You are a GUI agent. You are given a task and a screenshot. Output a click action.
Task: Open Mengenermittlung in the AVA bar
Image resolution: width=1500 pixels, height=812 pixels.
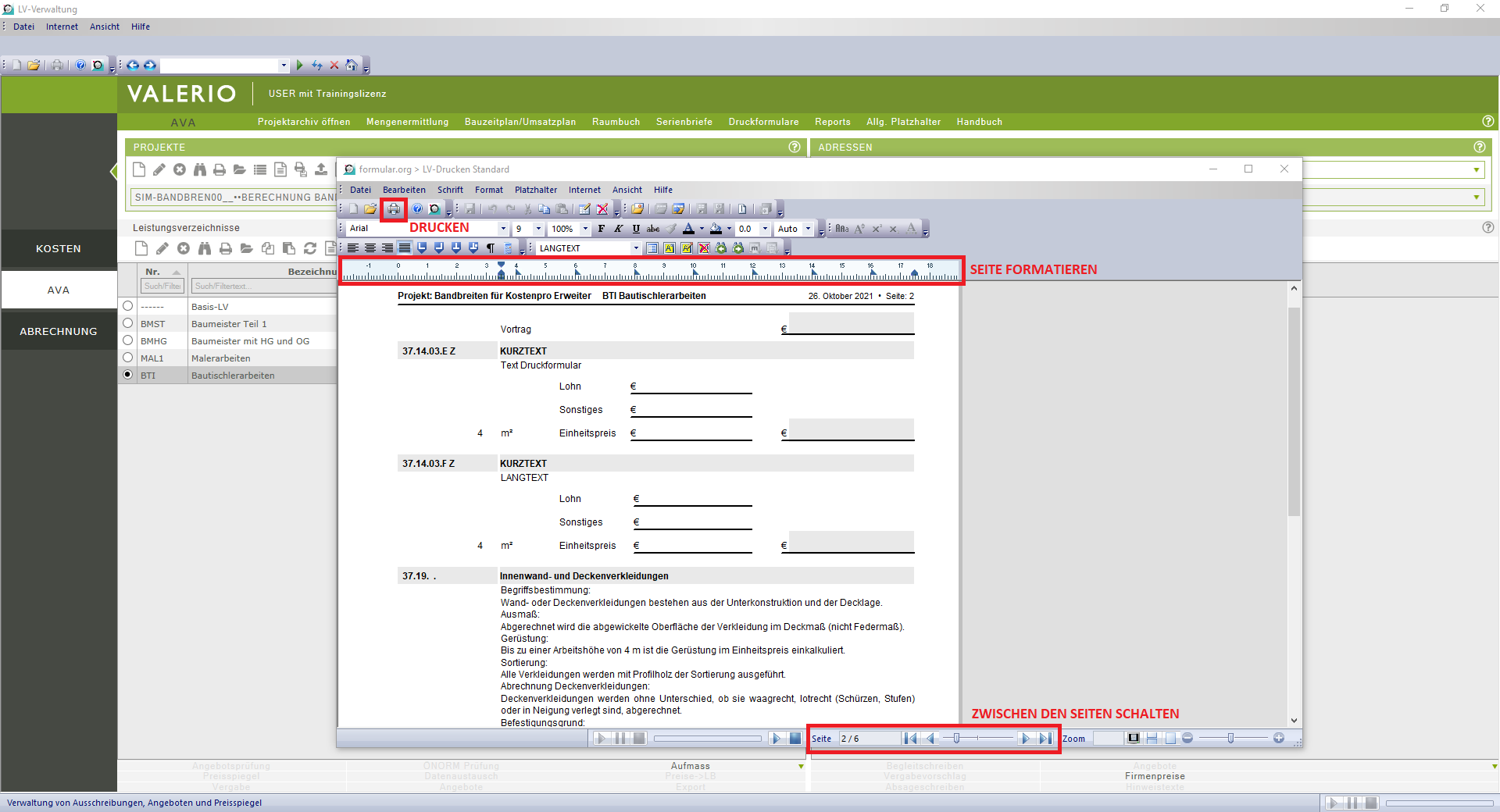[407, 122]
